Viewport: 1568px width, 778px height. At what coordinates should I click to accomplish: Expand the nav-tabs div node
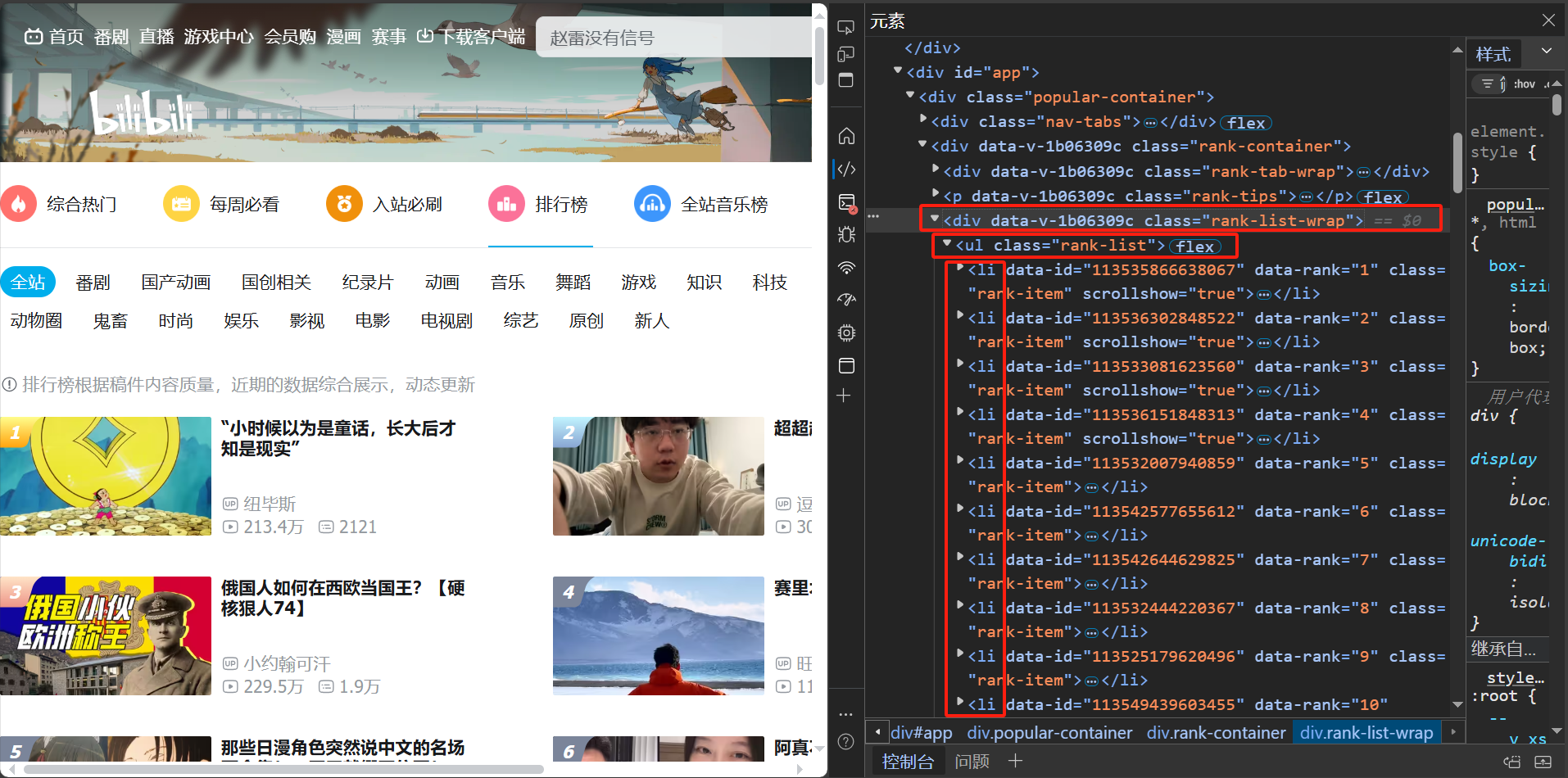click(x=923, y=120)
